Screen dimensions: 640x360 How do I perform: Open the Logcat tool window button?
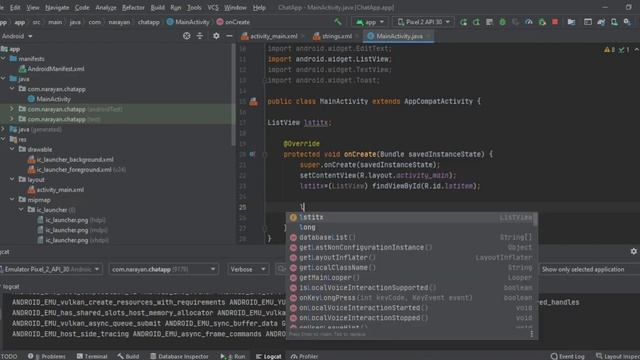coord(269,356)
